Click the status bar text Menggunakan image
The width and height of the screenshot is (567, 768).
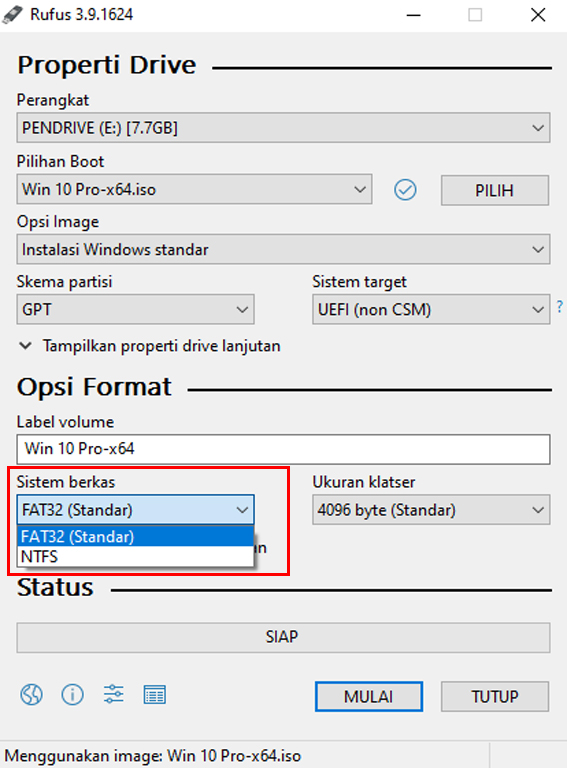153,756
